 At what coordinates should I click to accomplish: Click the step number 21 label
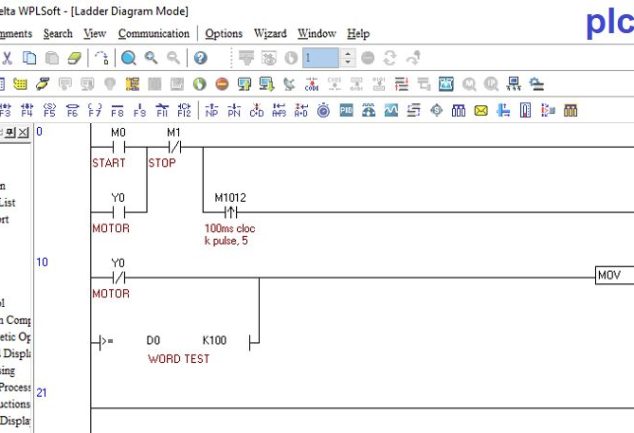coord(42,393)
